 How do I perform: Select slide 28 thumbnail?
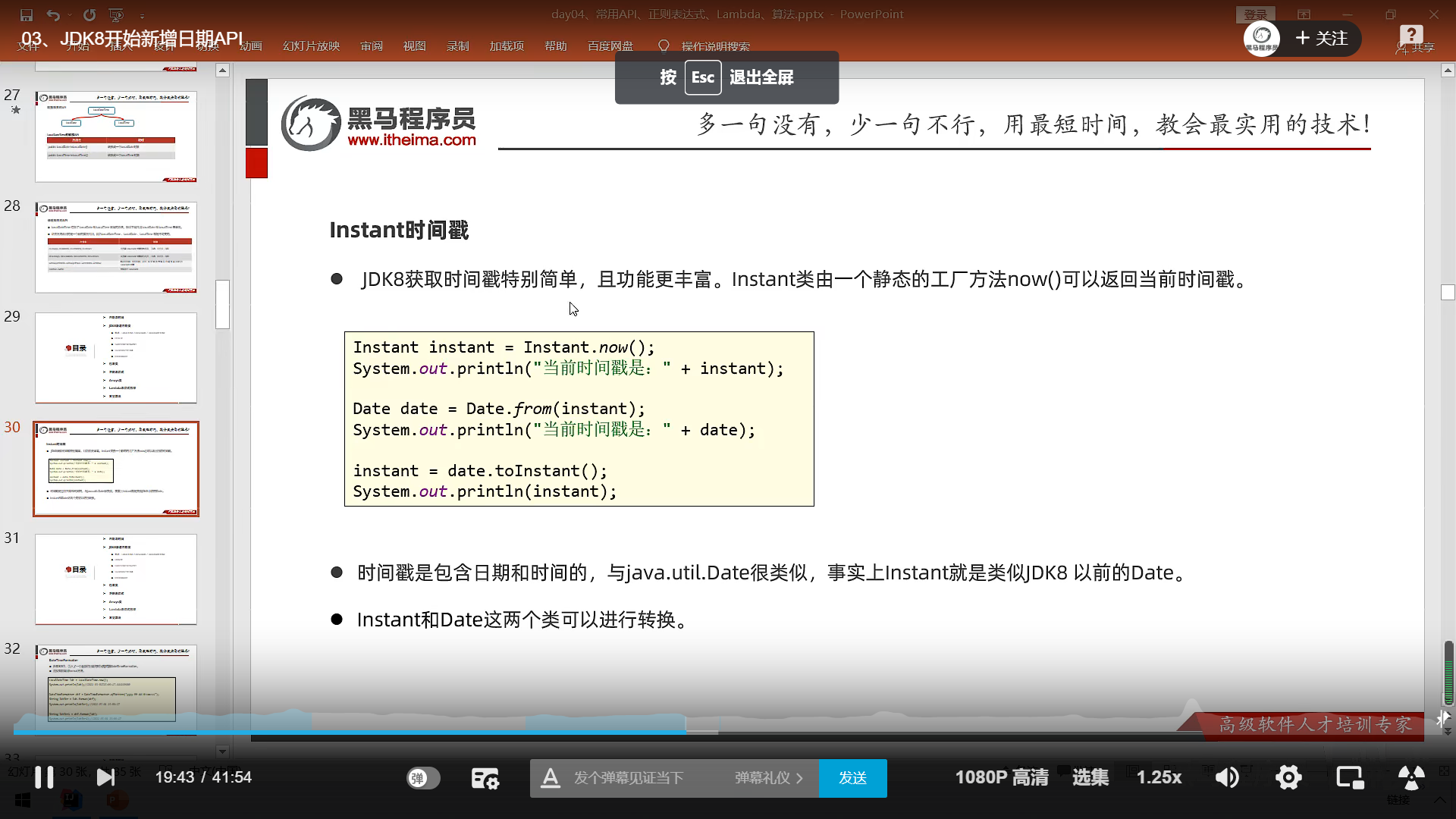(116, 247)
